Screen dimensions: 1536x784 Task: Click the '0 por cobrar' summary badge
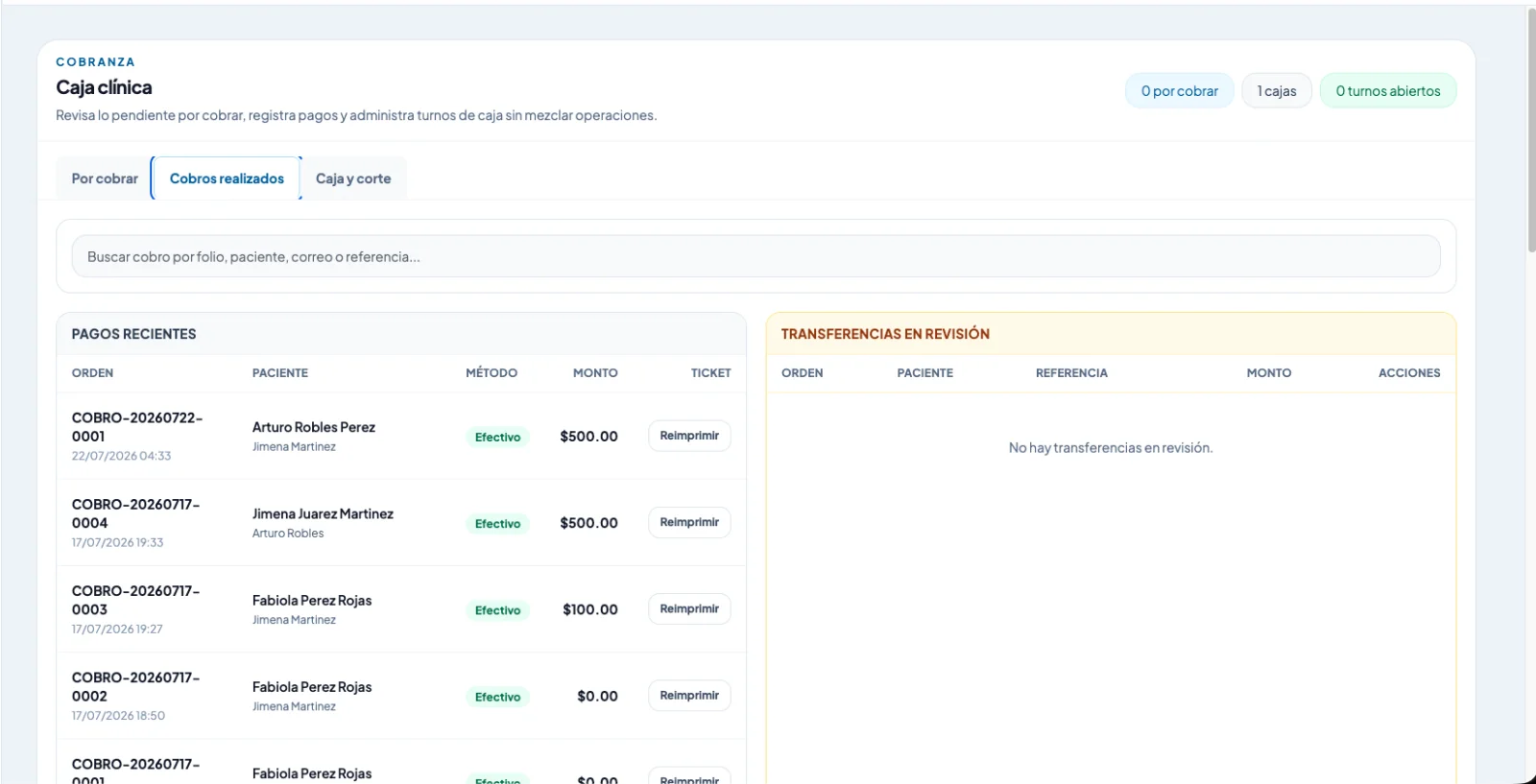(1179, 91)
